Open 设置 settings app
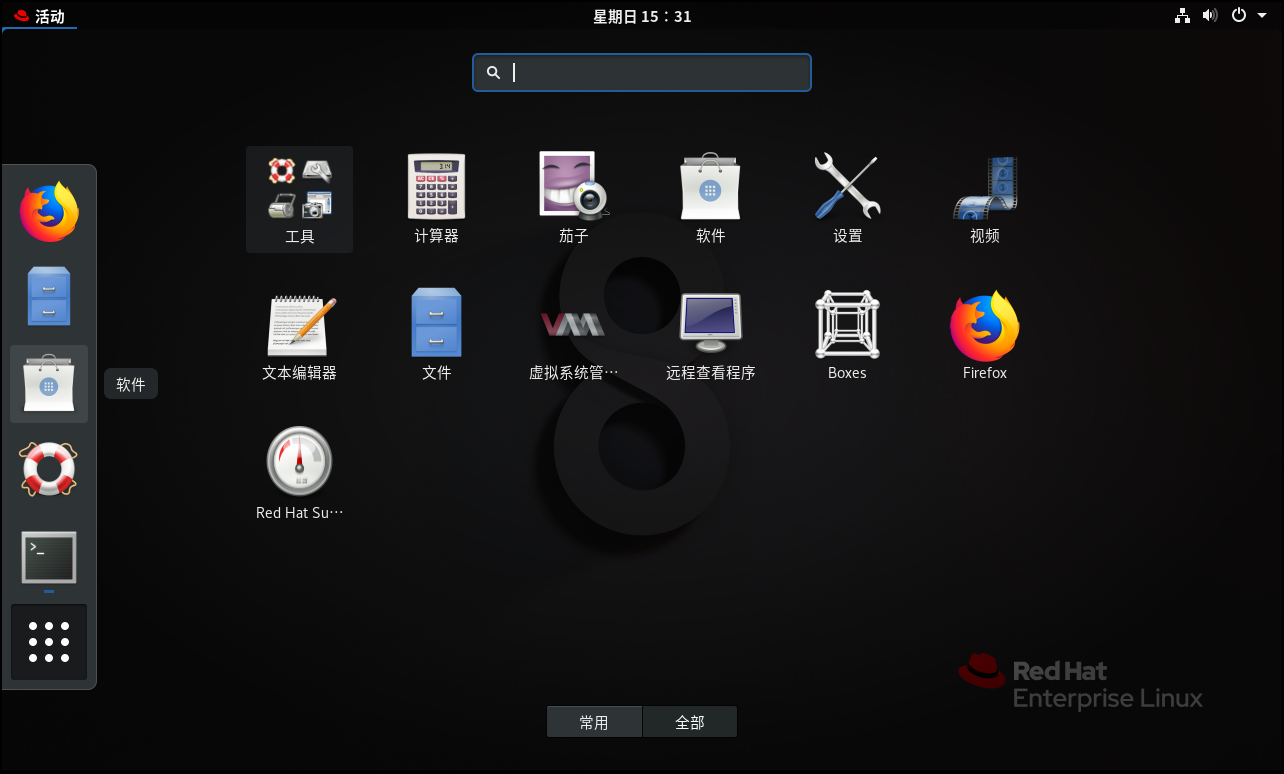Image resolution: width=1284 pixels, height=774 pixels. click(x=847, y=199)
